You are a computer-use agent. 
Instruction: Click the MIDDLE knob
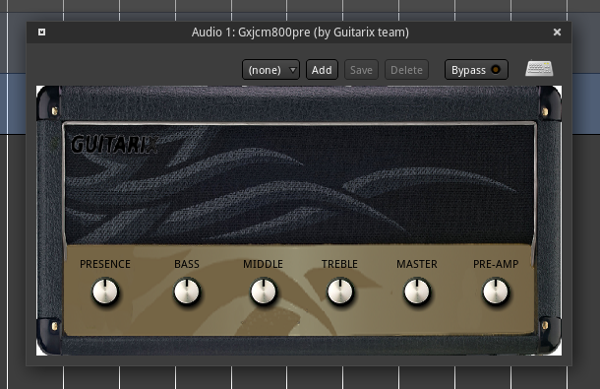click(263, 291)
